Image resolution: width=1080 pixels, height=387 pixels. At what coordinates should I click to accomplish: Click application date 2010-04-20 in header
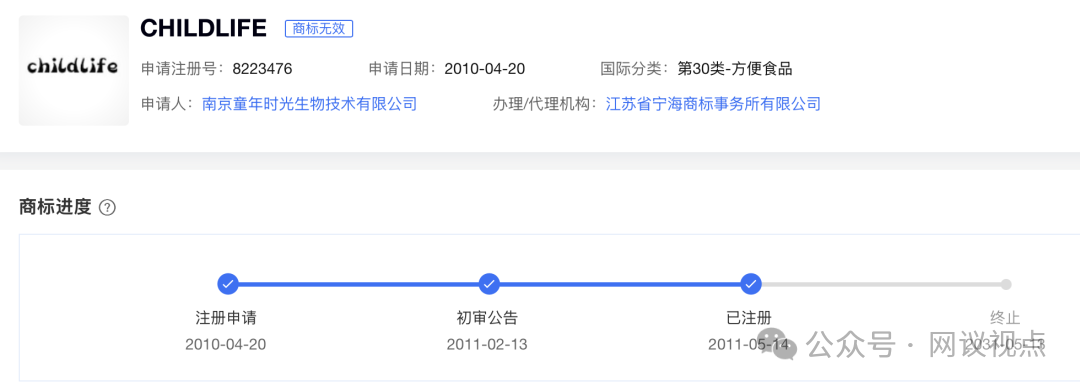click(x=485, y=69)
